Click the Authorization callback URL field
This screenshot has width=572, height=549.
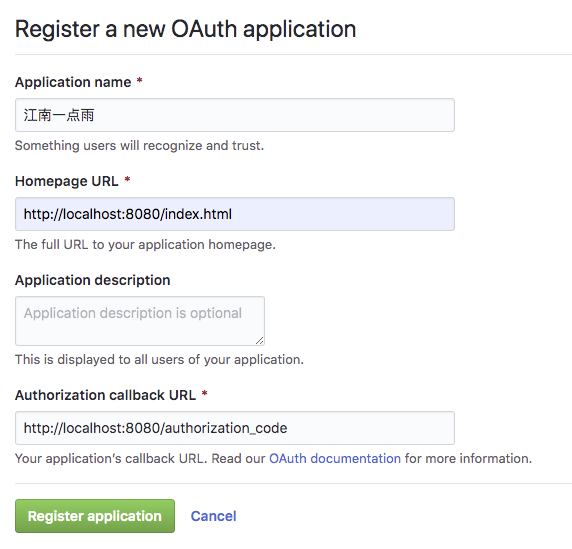235,428
